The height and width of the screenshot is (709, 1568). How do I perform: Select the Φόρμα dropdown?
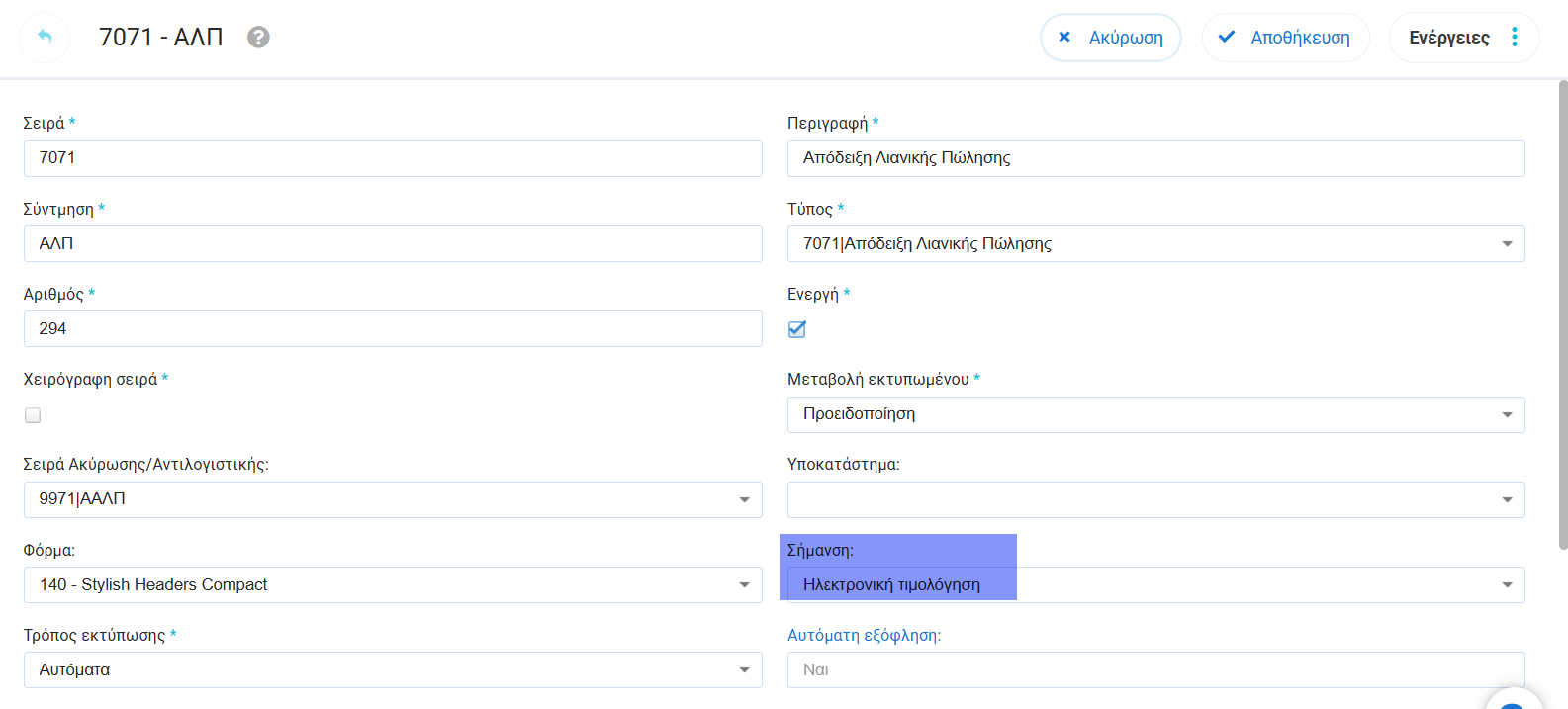point(744,585)
